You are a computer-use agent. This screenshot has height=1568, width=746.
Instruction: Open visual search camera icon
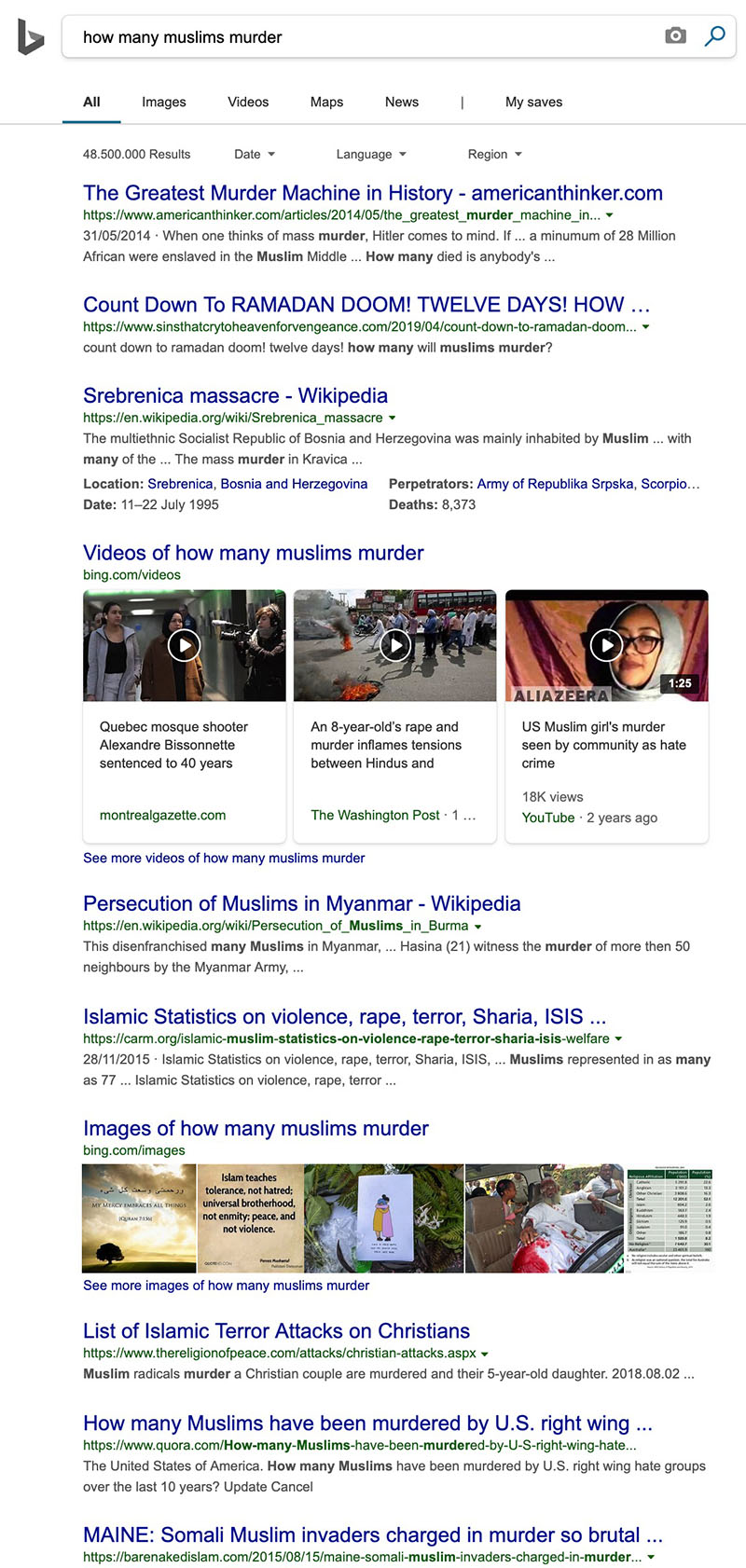pos(675,36)
